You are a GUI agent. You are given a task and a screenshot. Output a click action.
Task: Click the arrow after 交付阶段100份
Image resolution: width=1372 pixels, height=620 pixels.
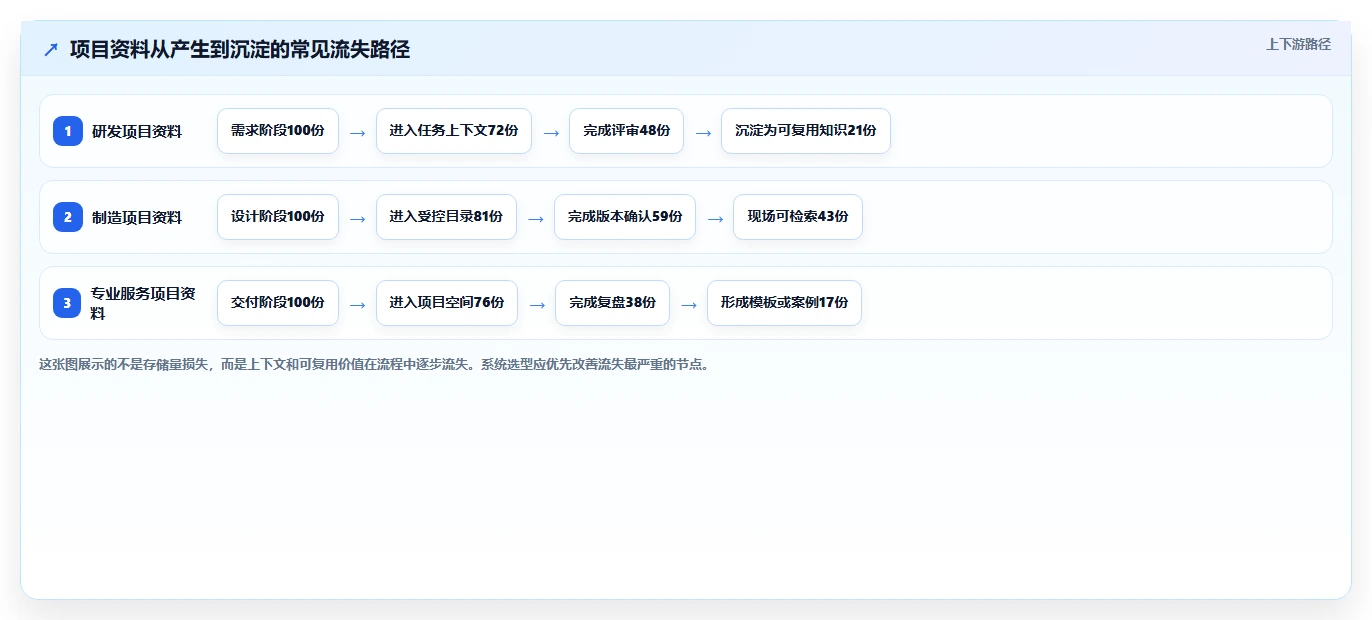(357, 304)
